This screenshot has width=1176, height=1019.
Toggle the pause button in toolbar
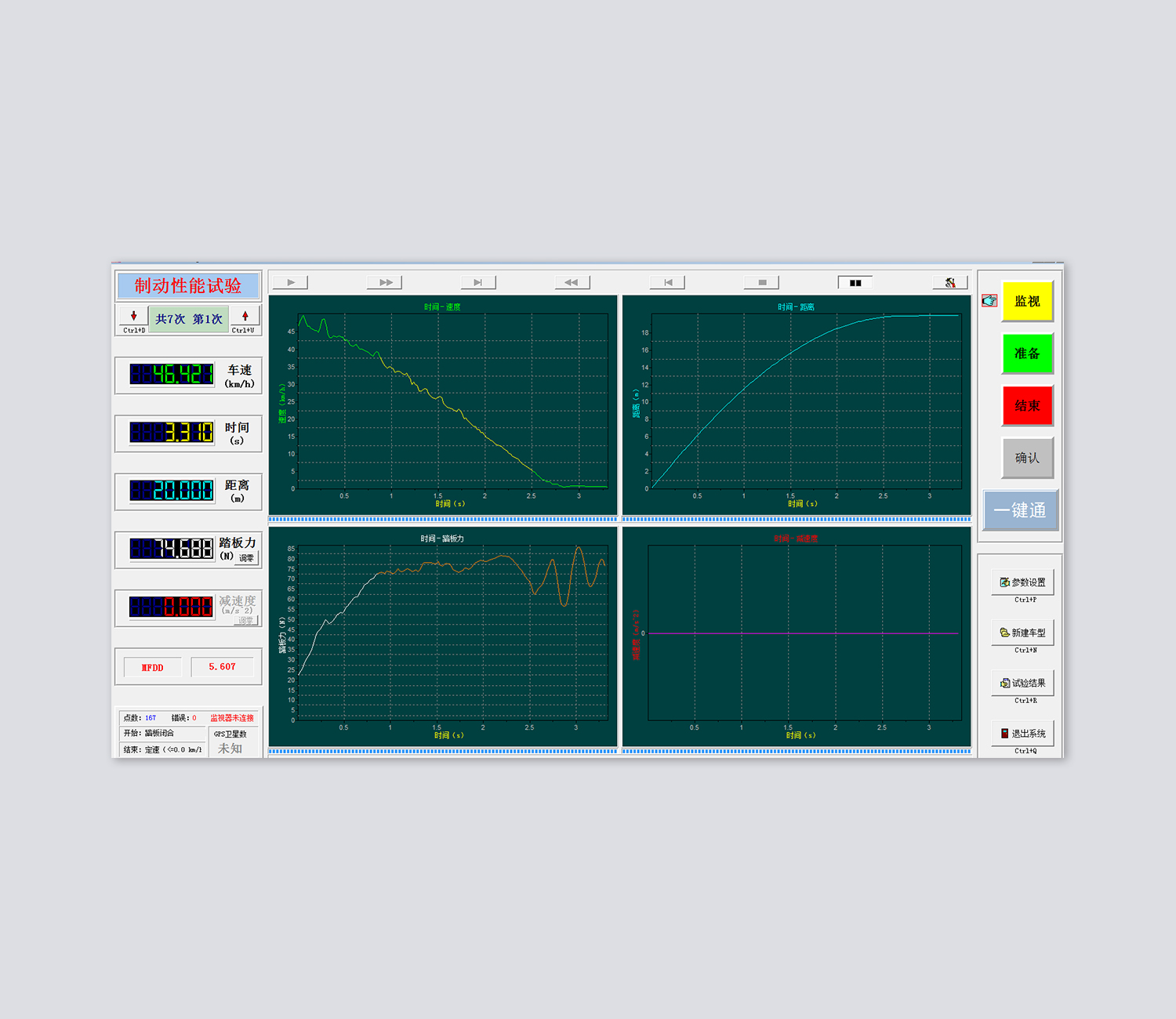click(x=855, y=282)
